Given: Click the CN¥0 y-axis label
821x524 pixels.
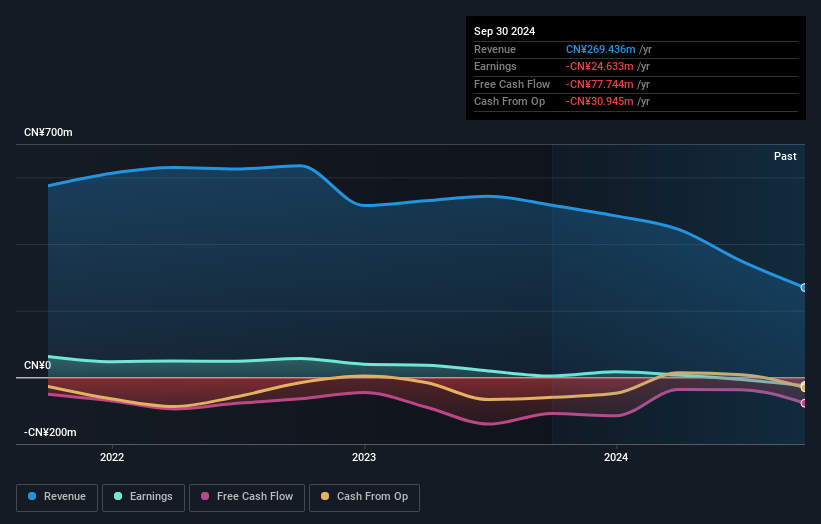Looking at the screenshot, I should coord(37,365).
